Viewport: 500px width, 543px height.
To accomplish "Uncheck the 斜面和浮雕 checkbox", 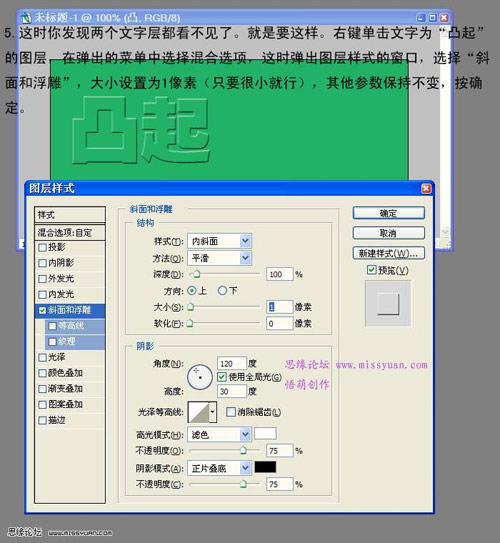I will (42, 310).
